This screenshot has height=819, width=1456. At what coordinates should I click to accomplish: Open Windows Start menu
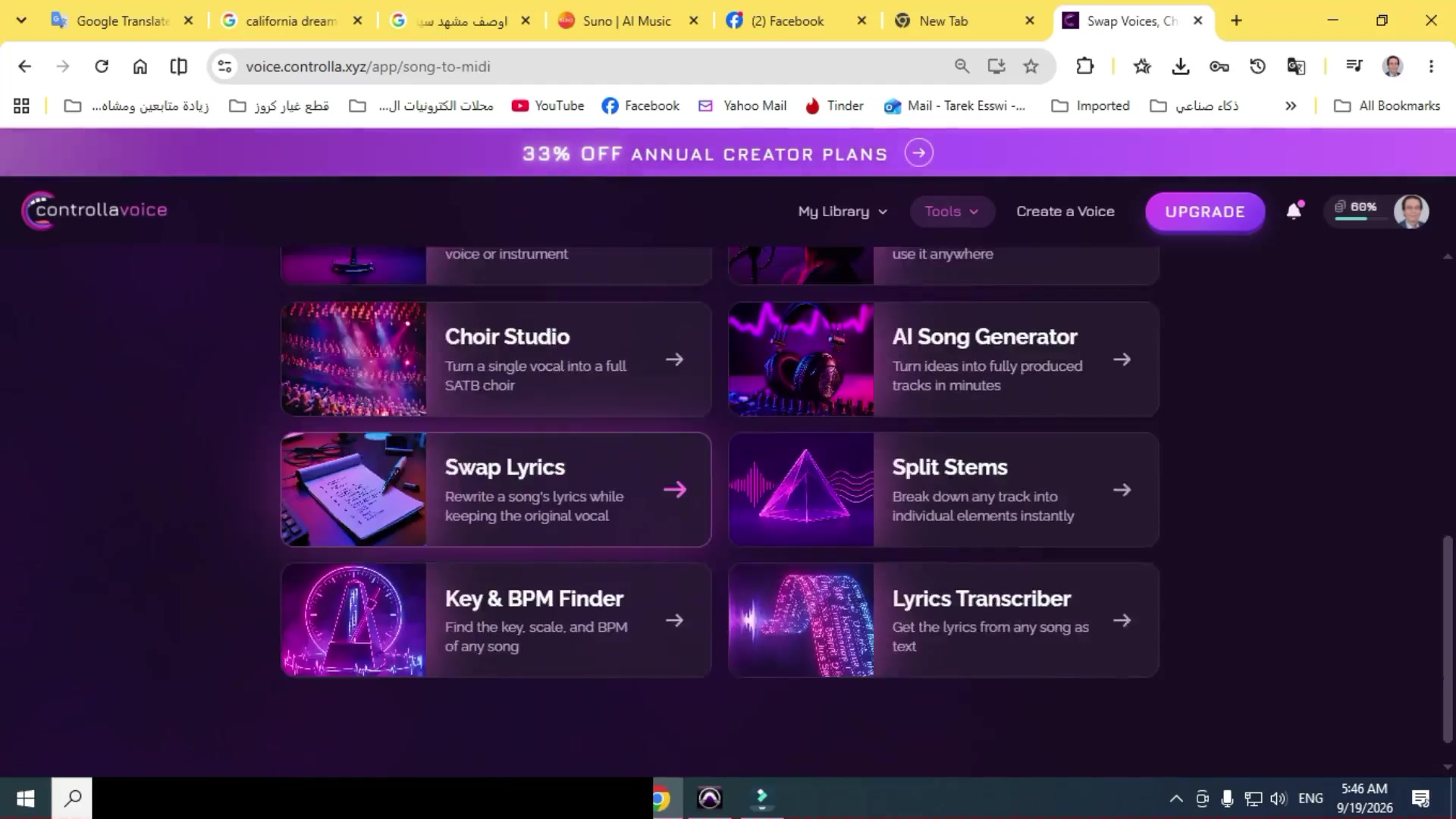tap(25, 798)
